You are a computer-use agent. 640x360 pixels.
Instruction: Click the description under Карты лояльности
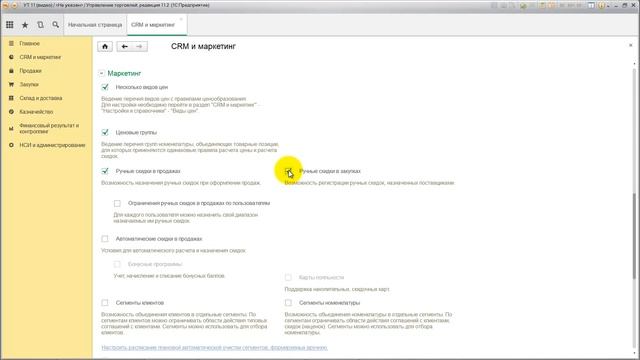click(337, 289)
